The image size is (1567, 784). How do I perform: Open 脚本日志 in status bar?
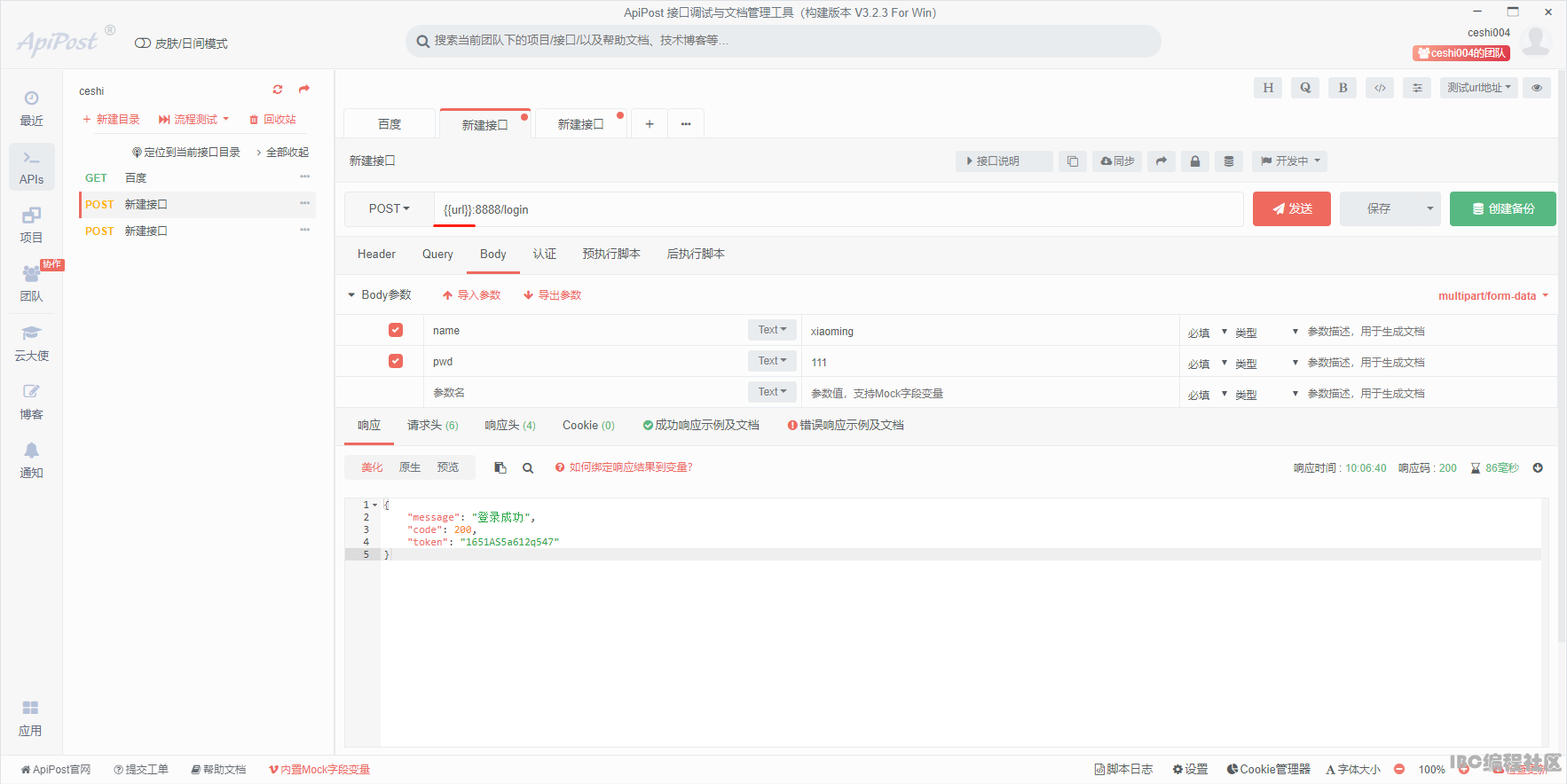coord(1123,770)
